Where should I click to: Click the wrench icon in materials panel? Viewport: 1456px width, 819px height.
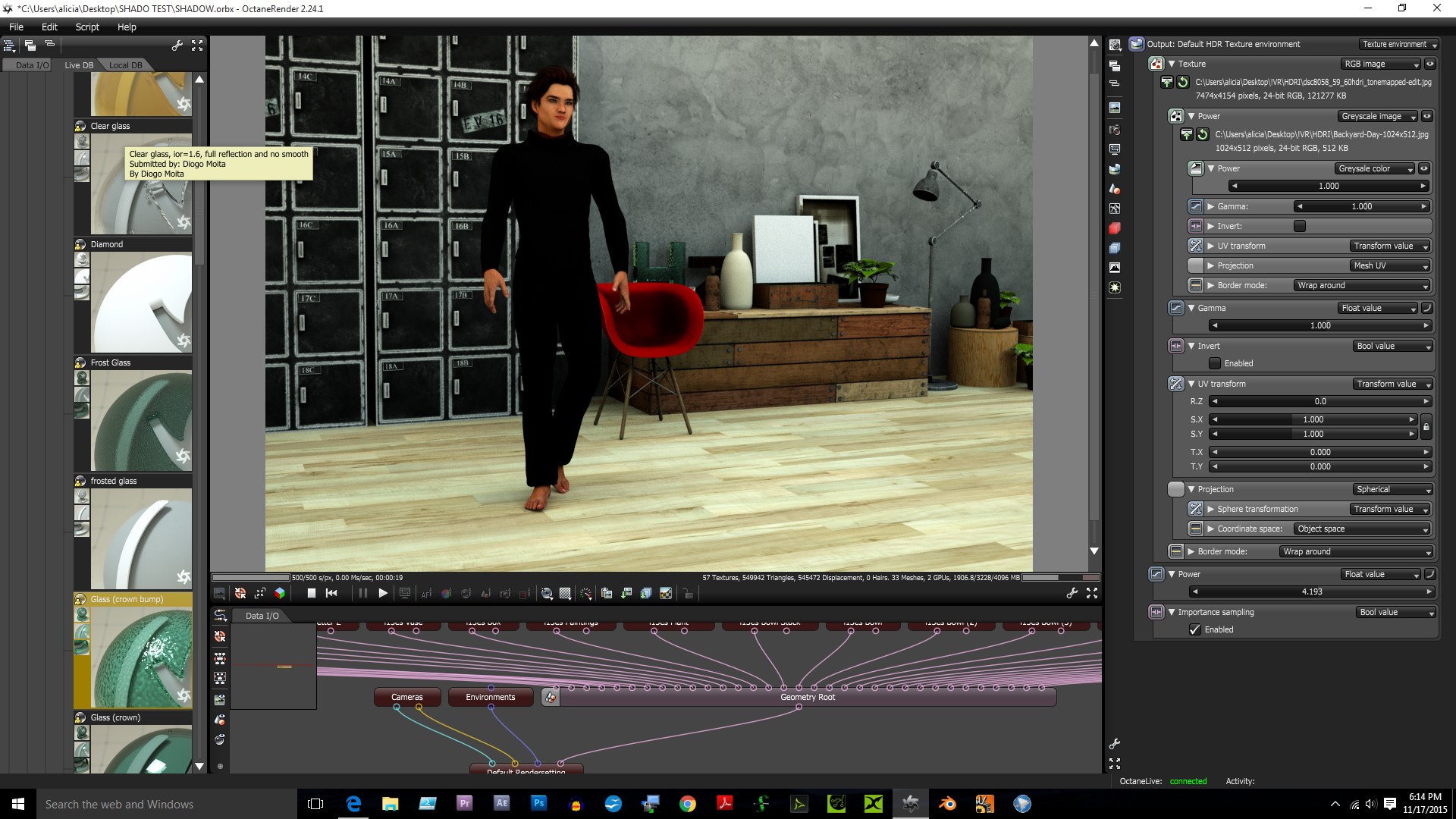(177, 45)
